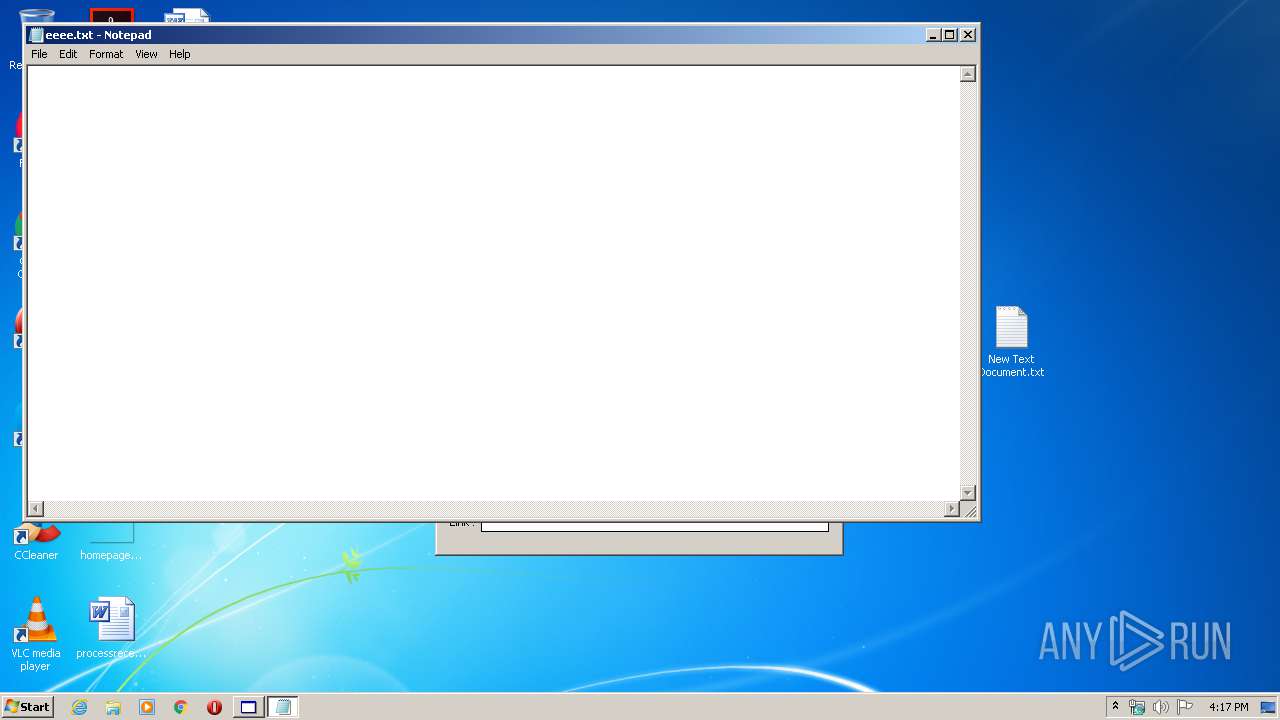Open the network tray icon
The width and height of the screenshot is (1280, 720).
point(1137,707)
